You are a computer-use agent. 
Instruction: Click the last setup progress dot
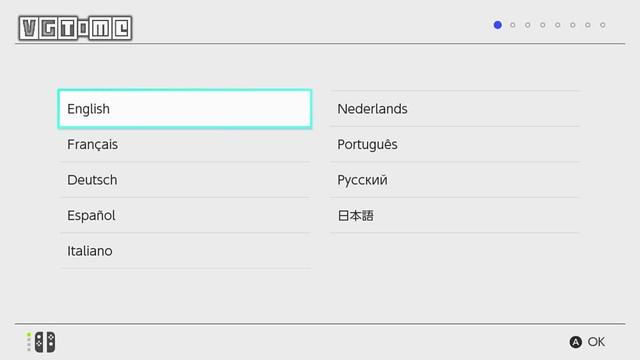pyautogui.click(x=602, y=25)
